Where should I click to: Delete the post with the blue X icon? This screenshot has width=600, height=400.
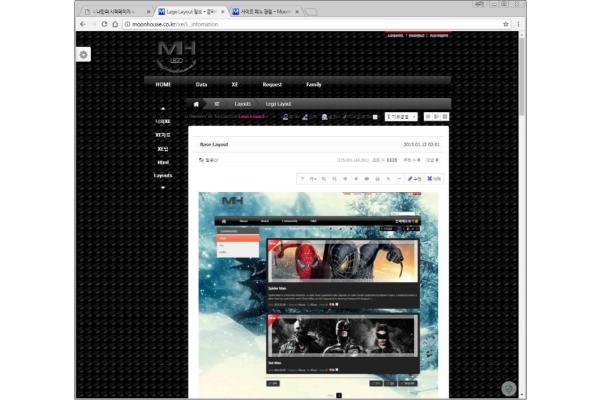(434, 179)
